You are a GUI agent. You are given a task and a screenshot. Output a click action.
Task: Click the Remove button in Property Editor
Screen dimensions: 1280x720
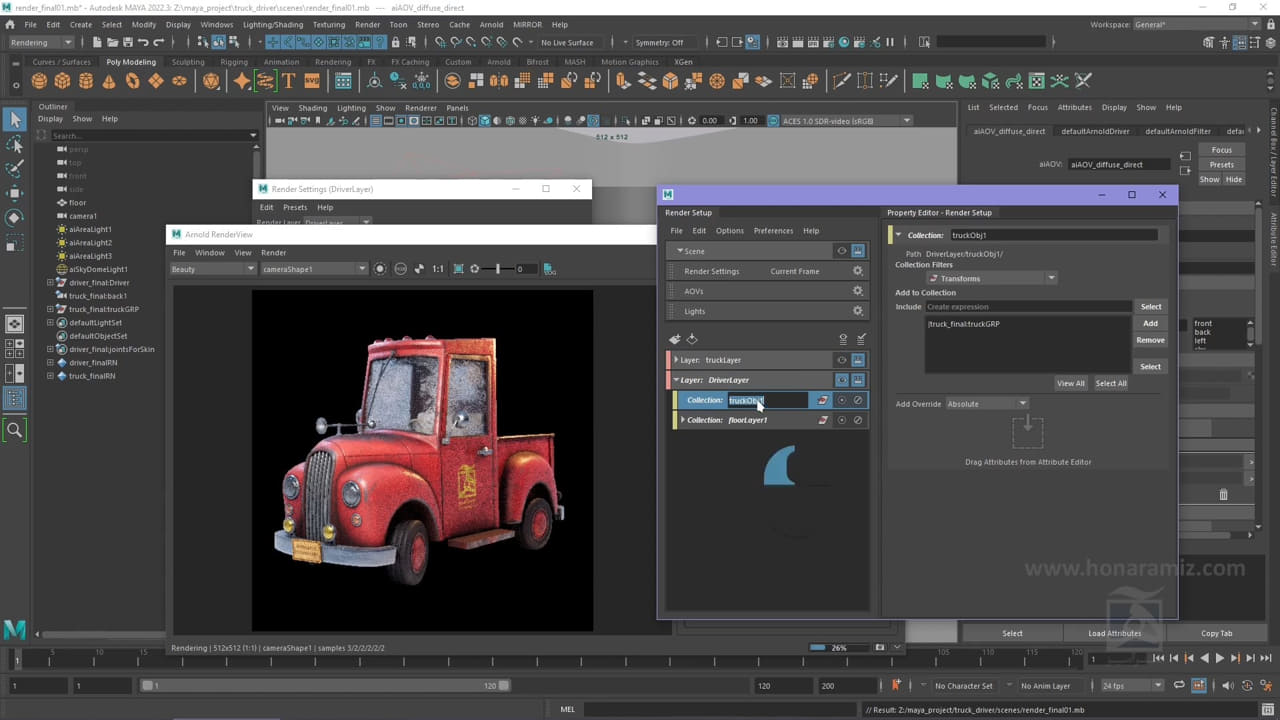(x=1150, y=340)
